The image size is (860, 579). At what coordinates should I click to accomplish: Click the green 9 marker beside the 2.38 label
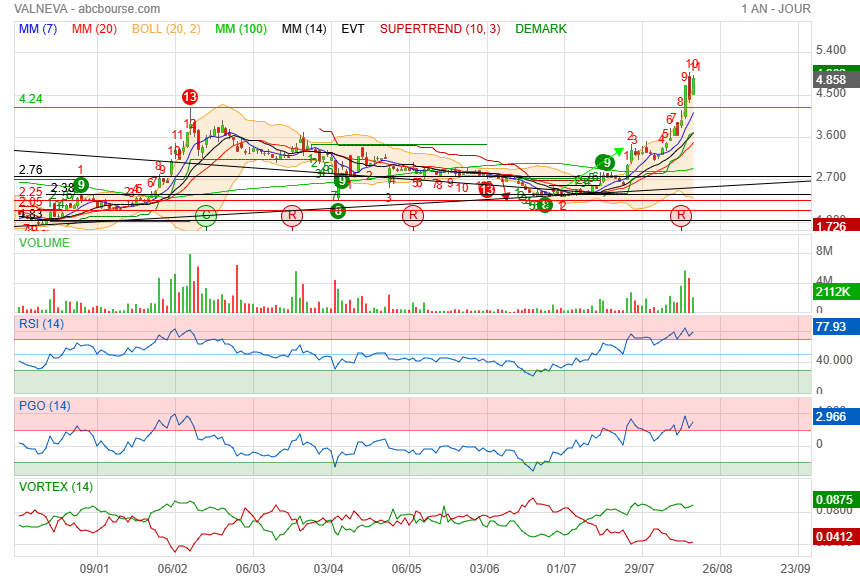81,185
